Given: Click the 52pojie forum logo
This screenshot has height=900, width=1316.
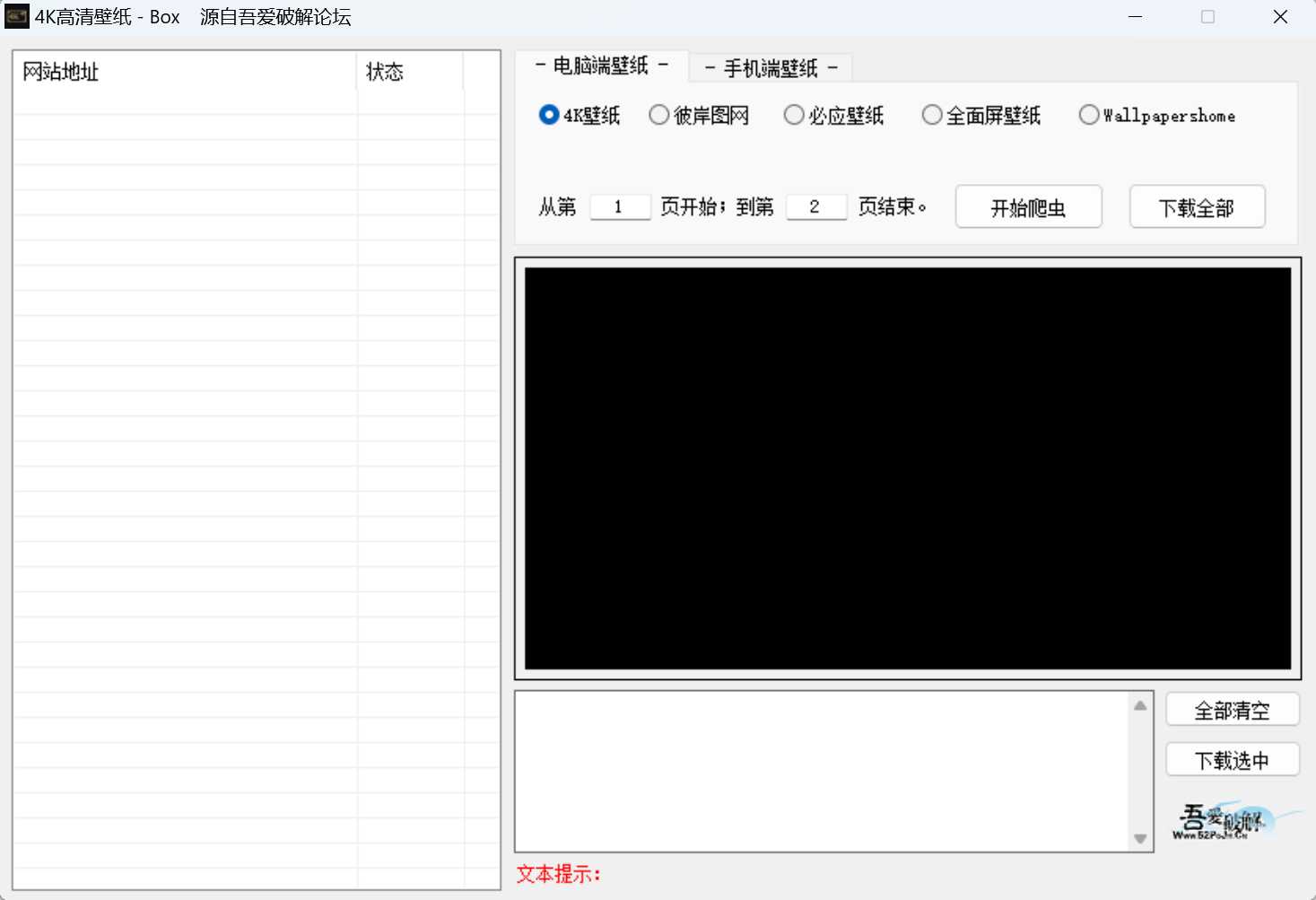Looking at the screenshot, I should [x=1233, y=821].
